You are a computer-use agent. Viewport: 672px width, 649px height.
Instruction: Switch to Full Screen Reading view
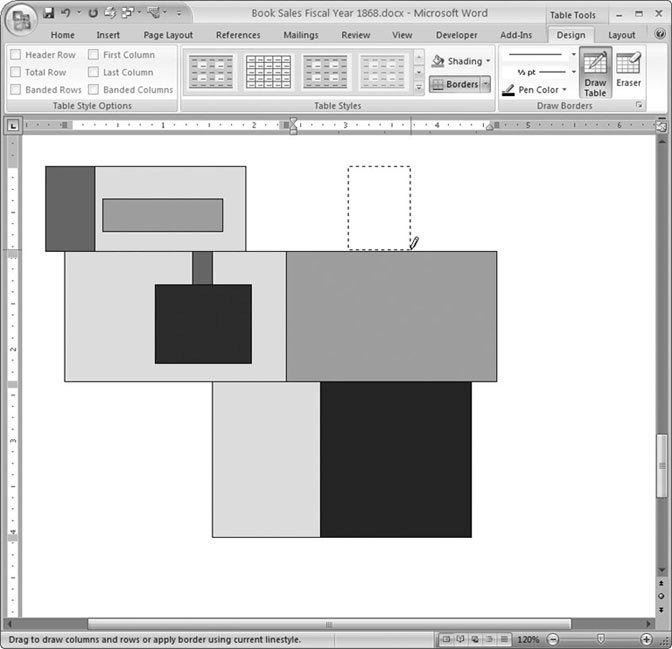point(459,639)
